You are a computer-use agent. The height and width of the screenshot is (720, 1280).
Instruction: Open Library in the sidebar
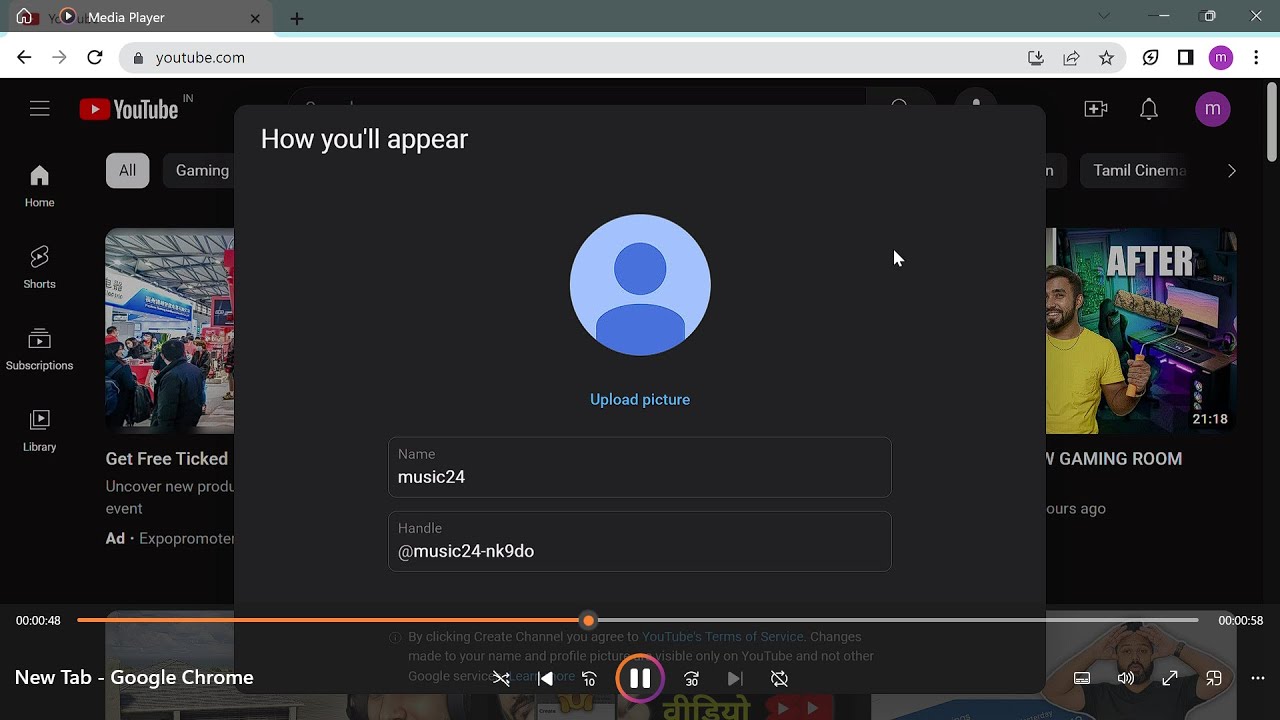[39, 431]
